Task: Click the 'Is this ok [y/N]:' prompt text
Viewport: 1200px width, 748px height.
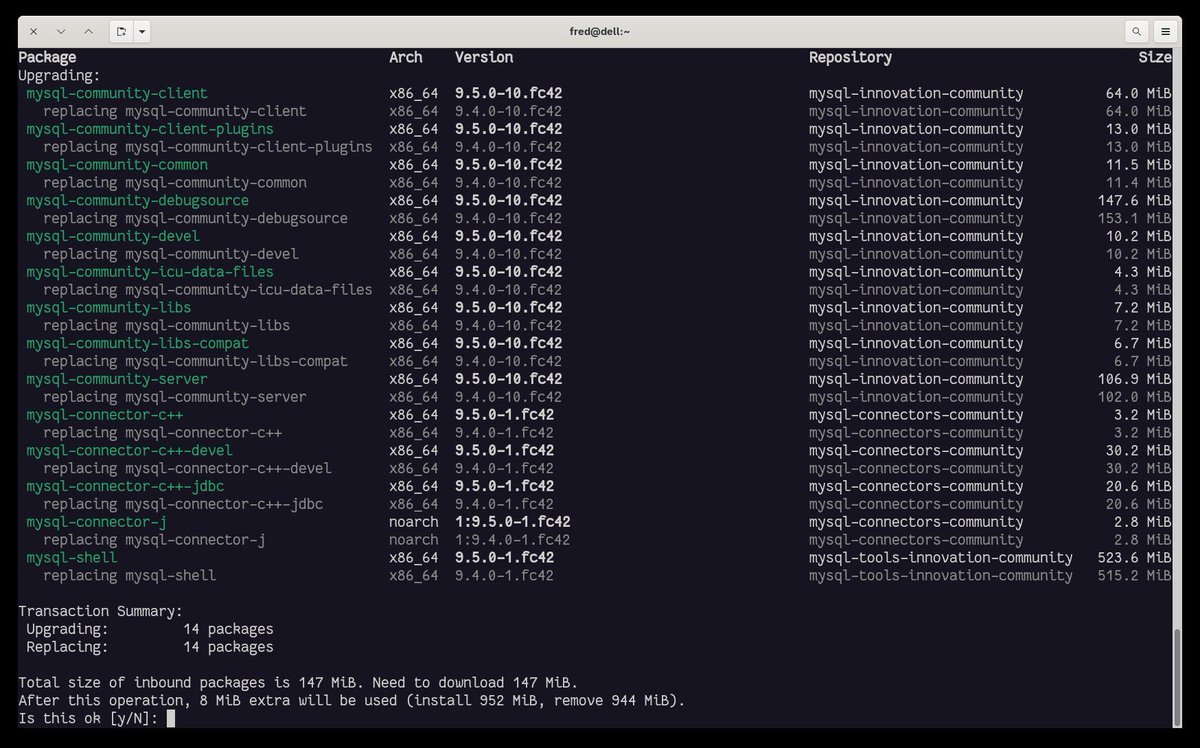Action: point(88,719)
